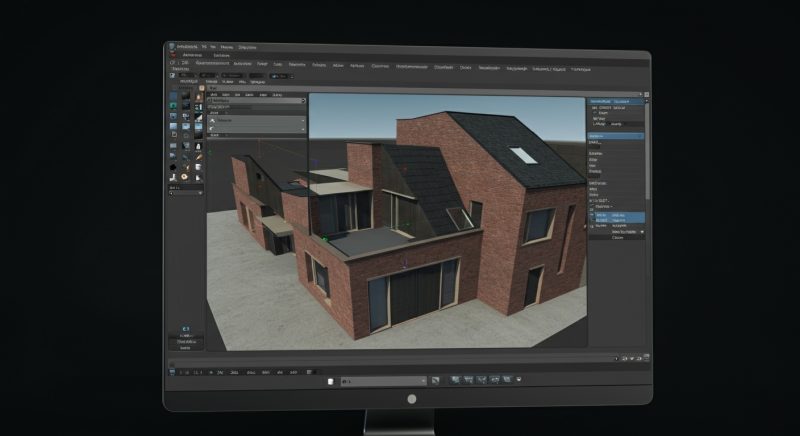Click the small slider beneath the tool palette
This screenshot has height=436, width=800.
tap(186, 193)
